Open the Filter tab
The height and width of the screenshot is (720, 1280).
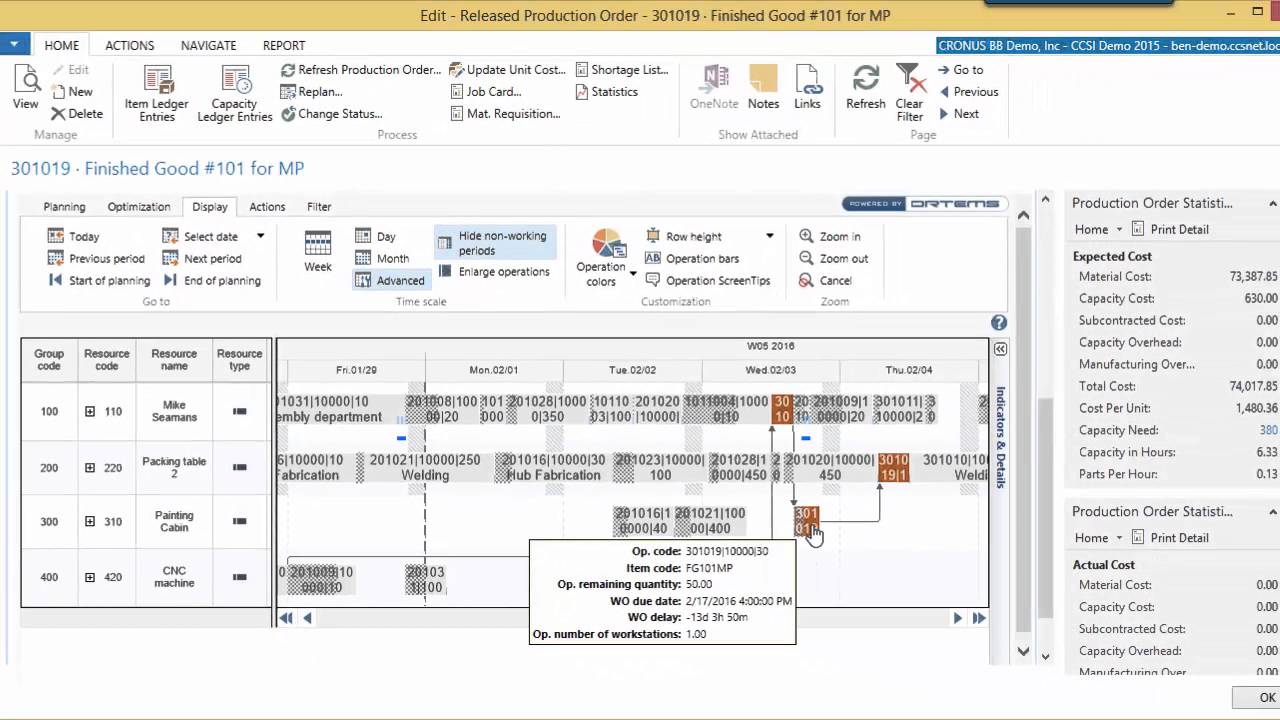(319, 207)
